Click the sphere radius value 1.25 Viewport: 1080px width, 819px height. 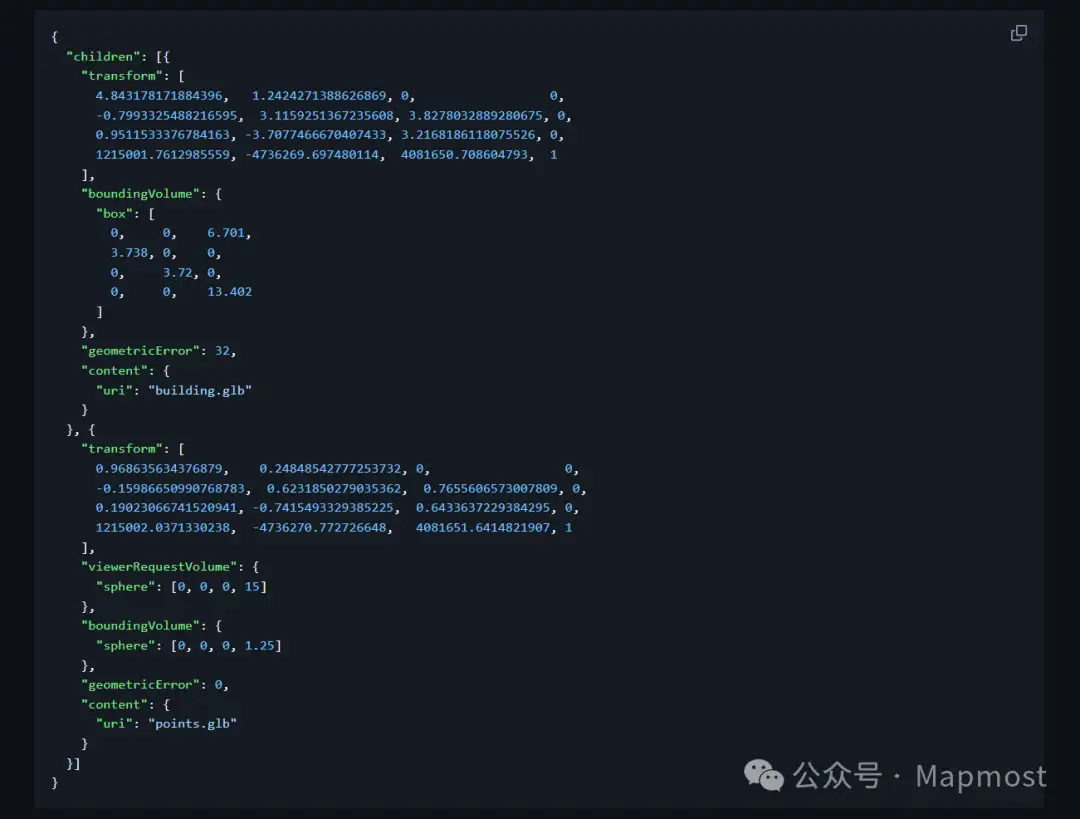[x=259, y=646]
